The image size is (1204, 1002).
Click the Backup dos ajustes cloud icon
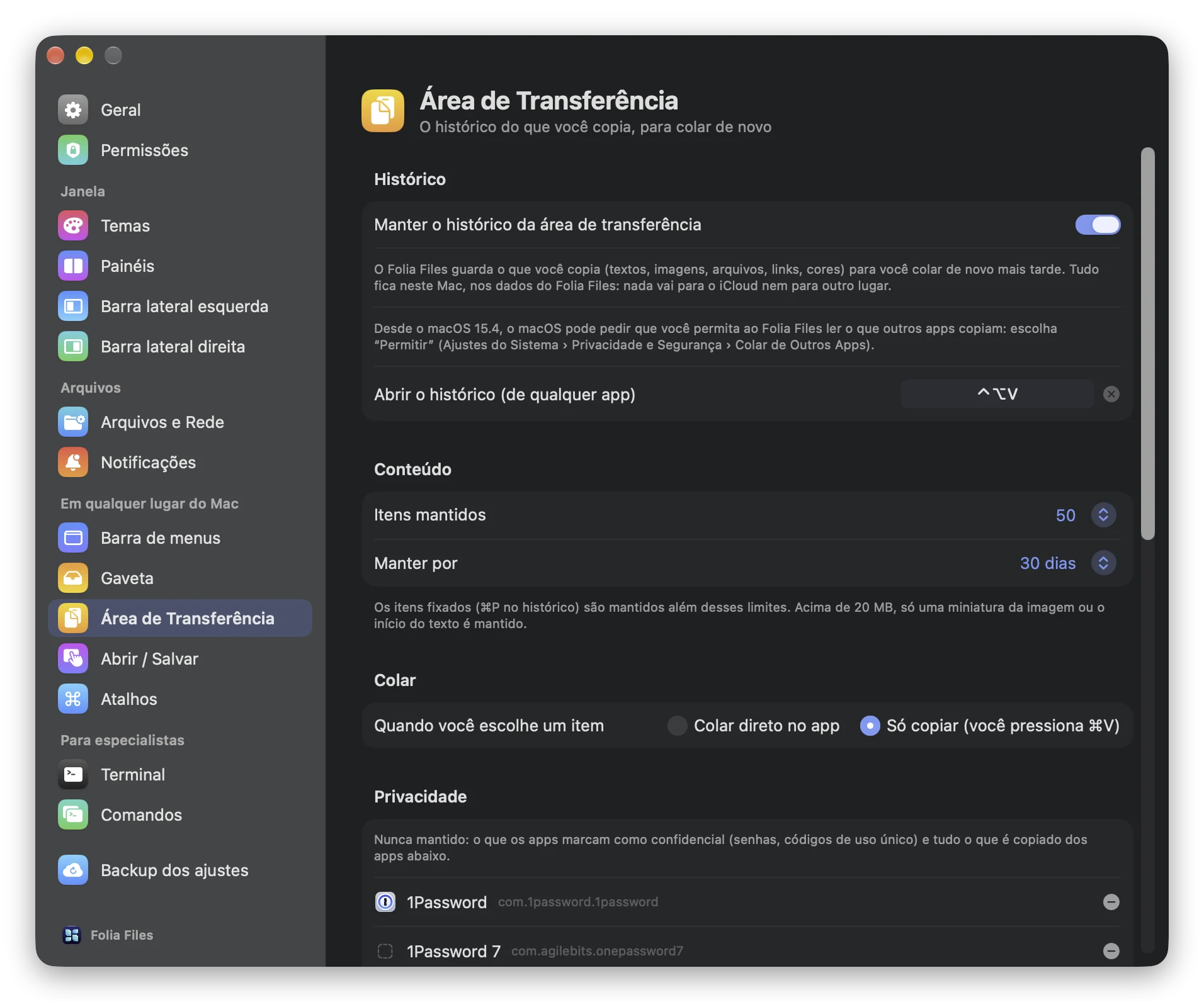tap(73, 870)
